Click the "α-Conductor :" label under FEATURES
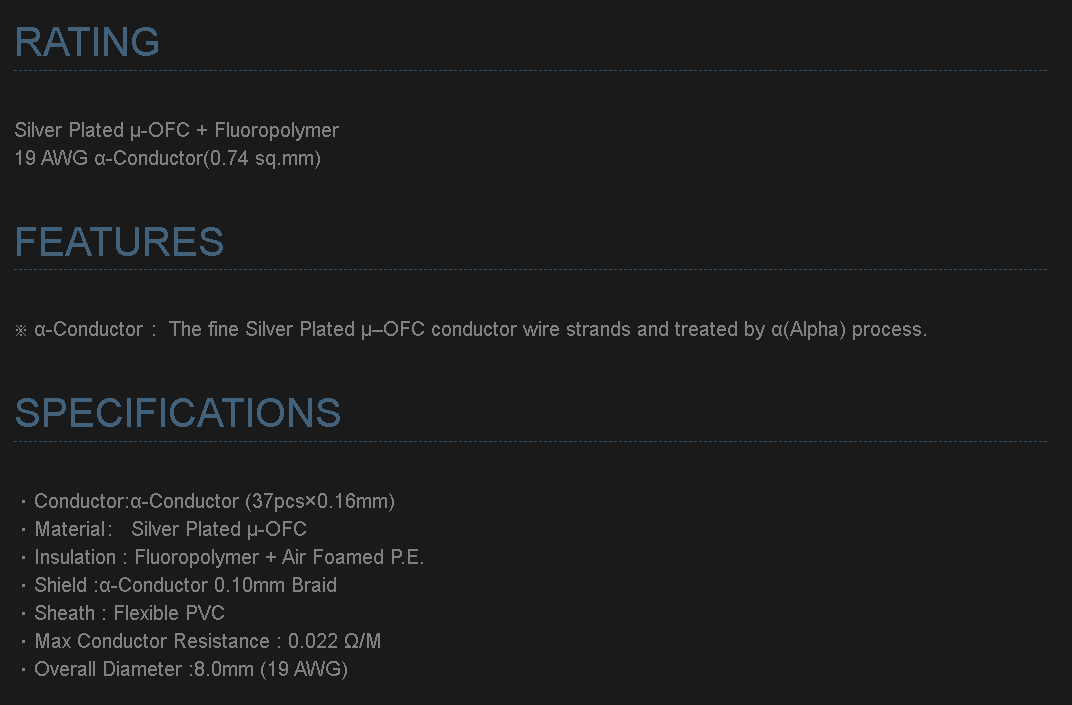Viewport: 1072px width, 705px height. 97,329
